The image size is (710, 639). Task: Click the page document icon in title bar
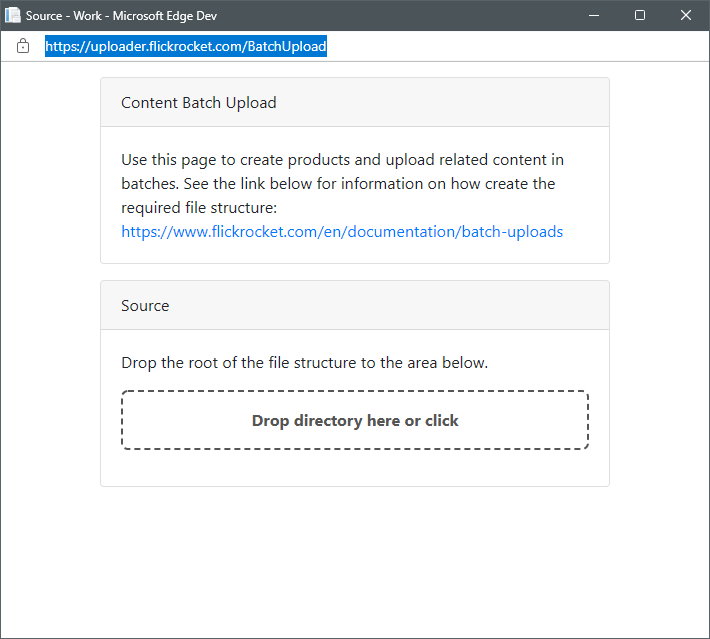(13, 15)
